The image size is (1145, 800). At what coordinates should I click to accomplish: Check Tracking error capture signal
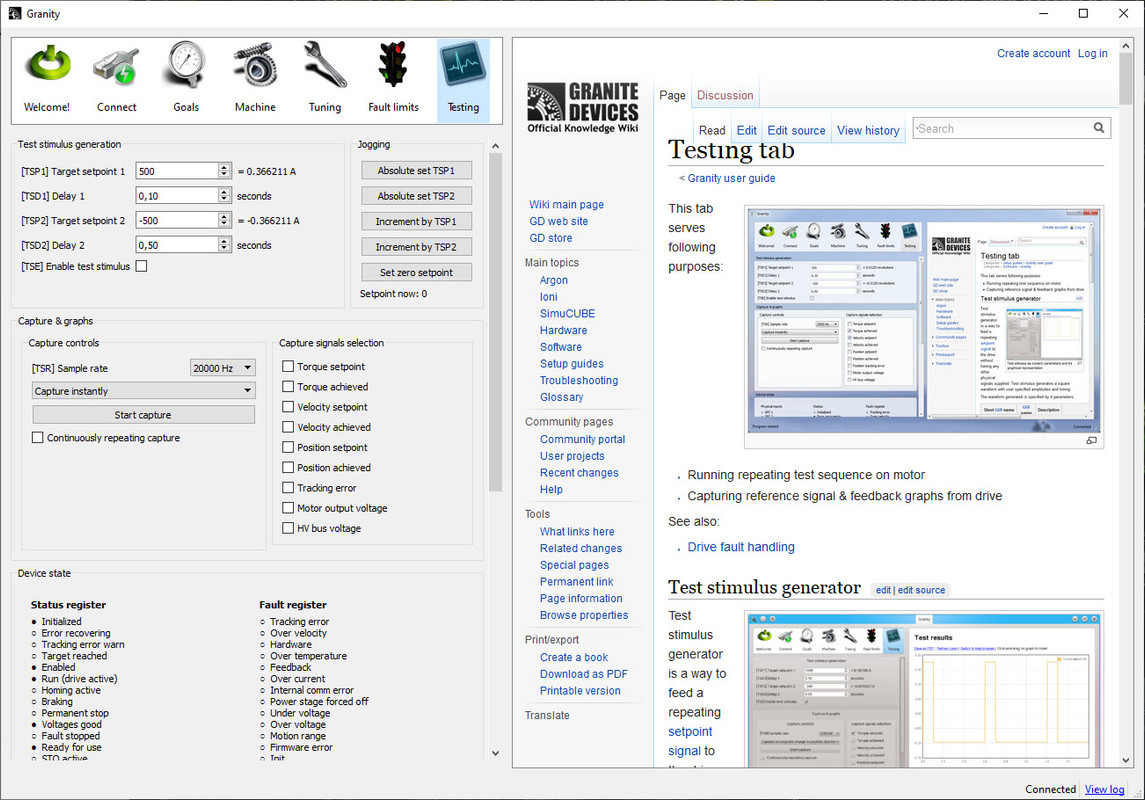288,488
